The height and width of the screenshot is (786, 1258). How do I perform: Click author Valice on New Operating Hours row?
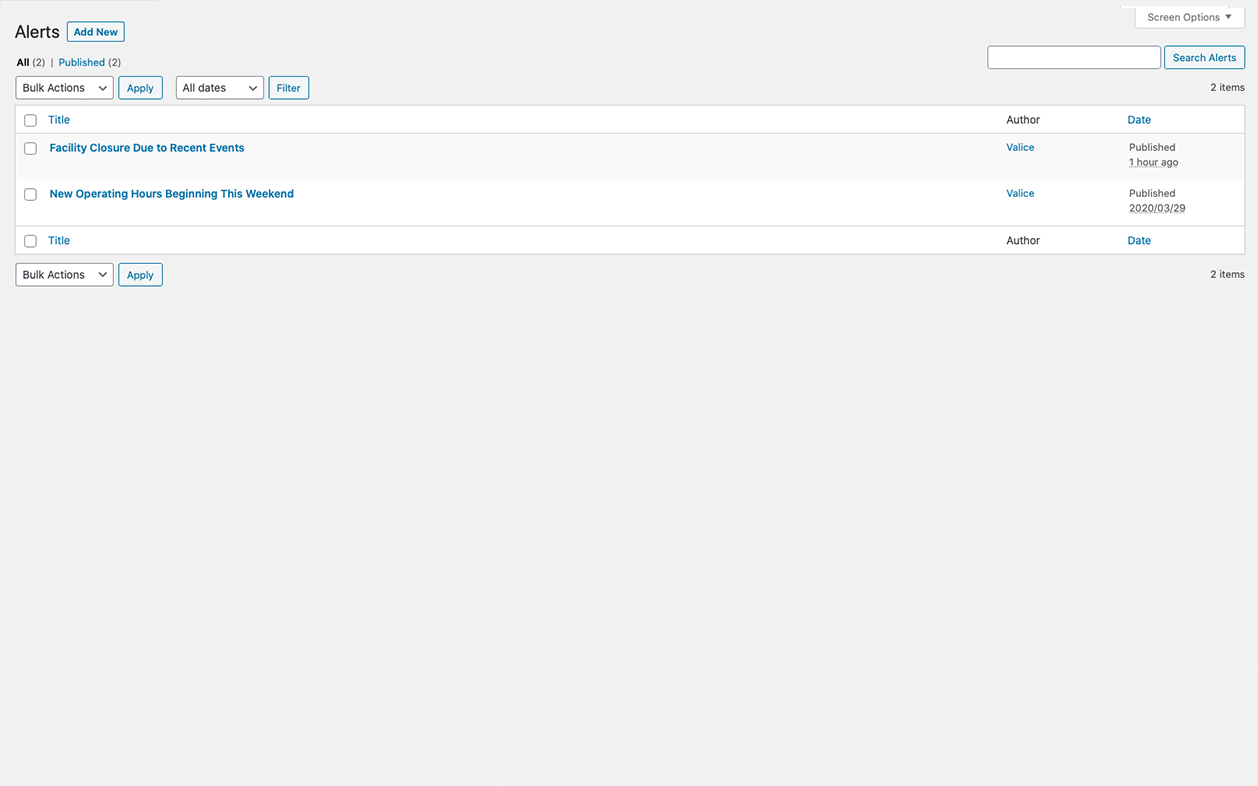[1020, 193]
